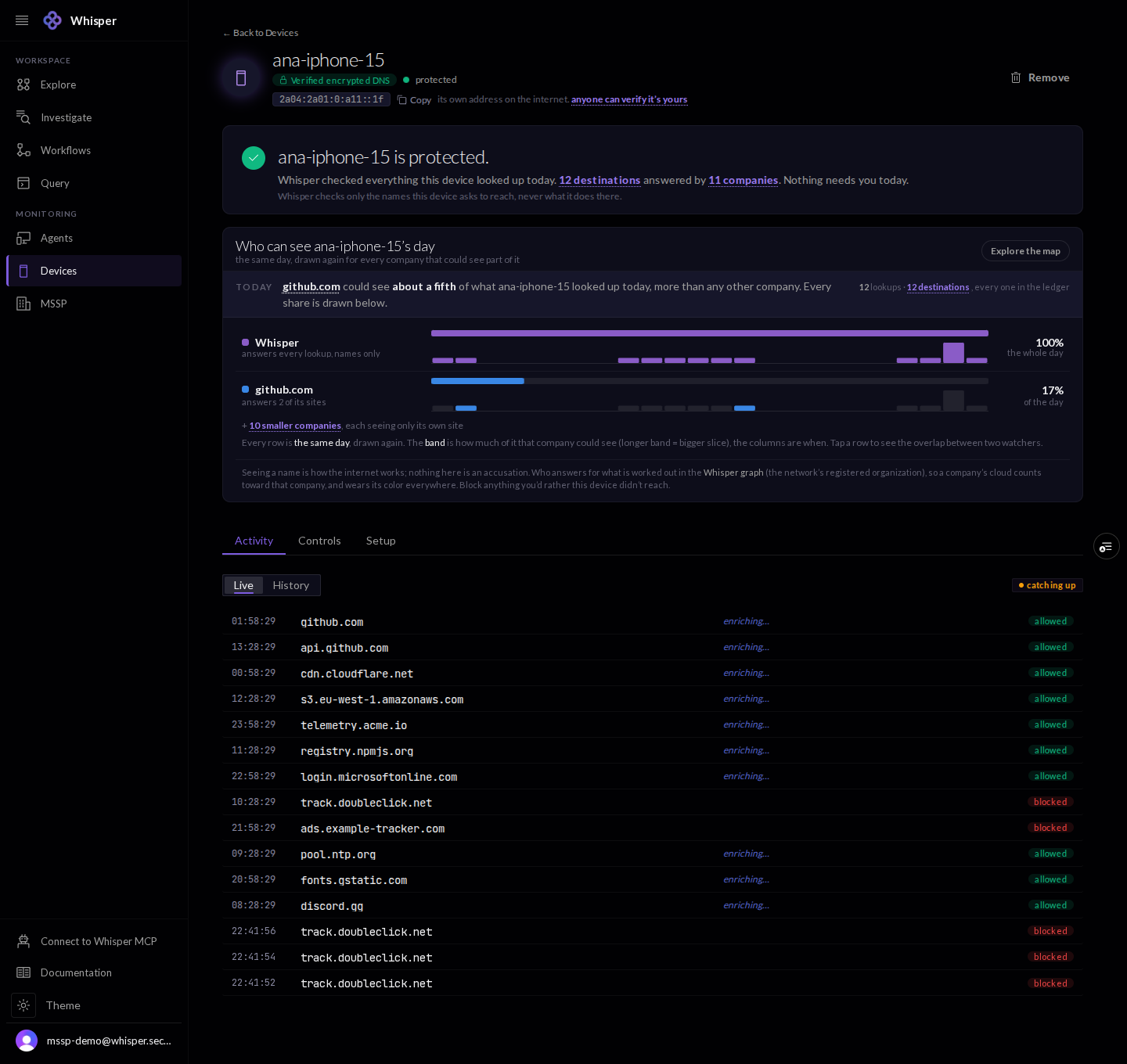Viewport: 1127px width, 1064px height.
Task: Click track.doubleclick.net at 22:41:52
Action: click(x=366, y=983)
